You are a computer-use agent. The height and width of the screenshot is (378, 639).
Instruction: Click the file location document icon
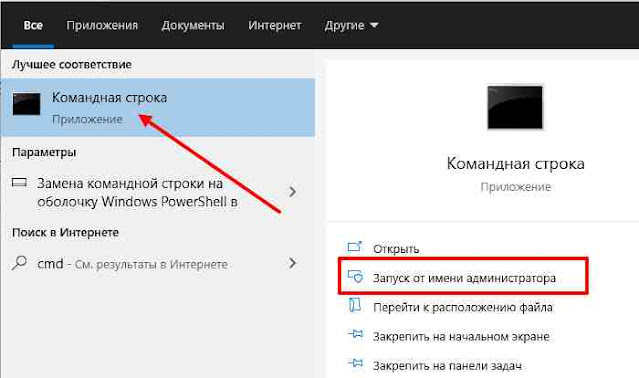coord(355,305)
